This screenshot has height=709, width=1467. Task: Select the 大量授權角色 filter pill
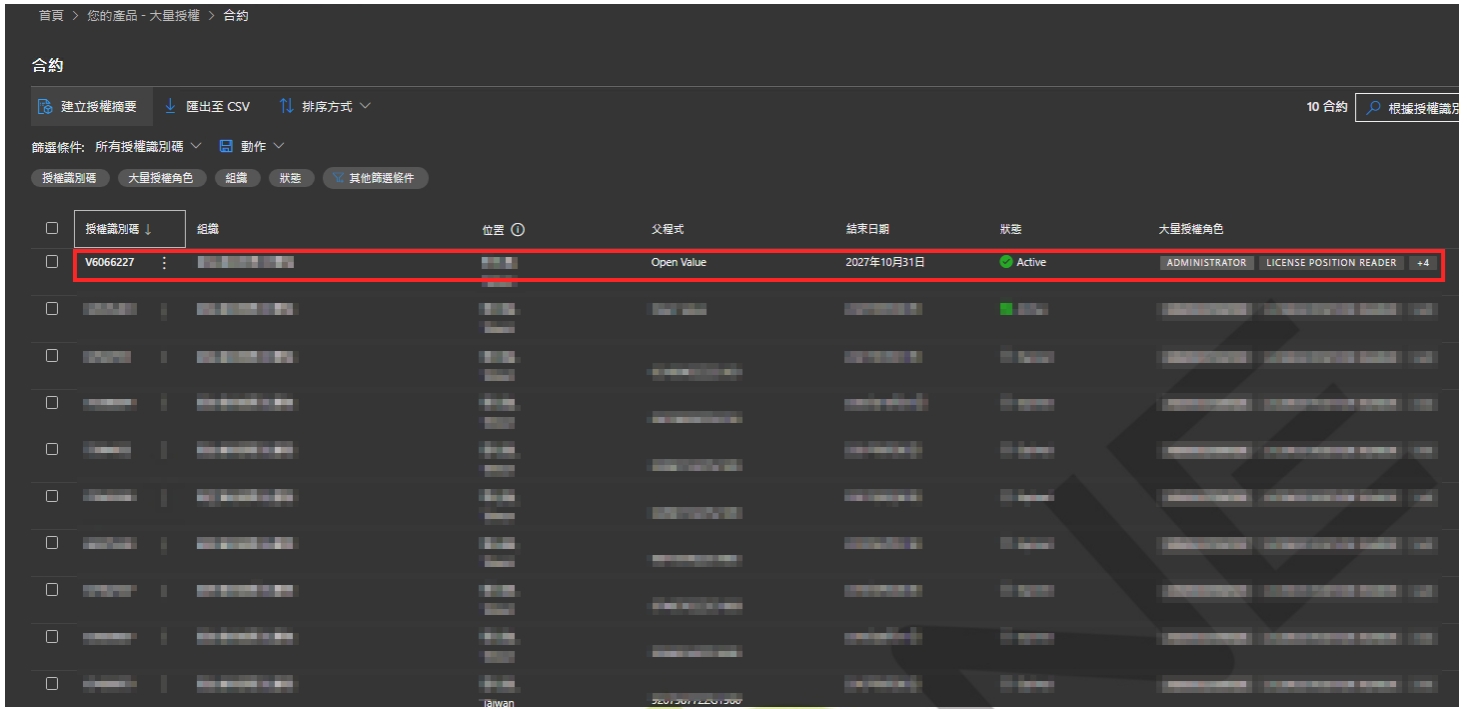161,178
